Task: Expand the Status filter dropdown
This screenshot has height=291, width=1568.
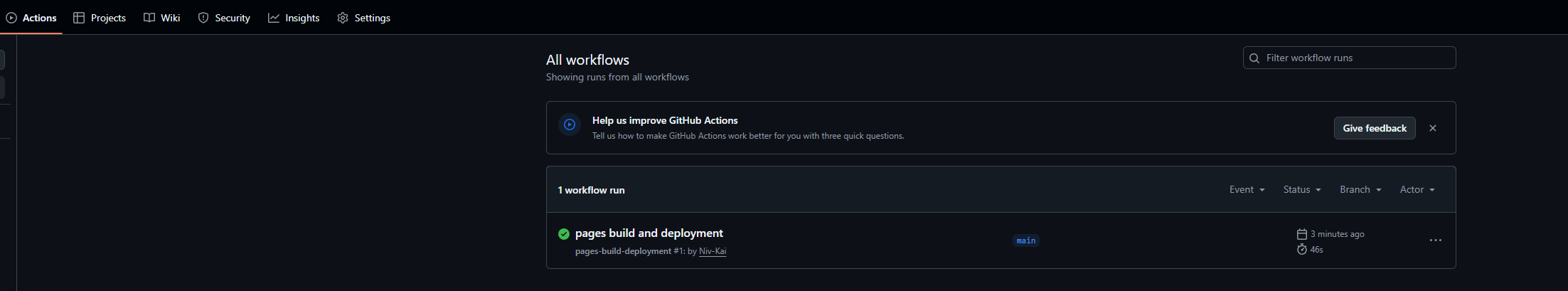Action: 1302,189
